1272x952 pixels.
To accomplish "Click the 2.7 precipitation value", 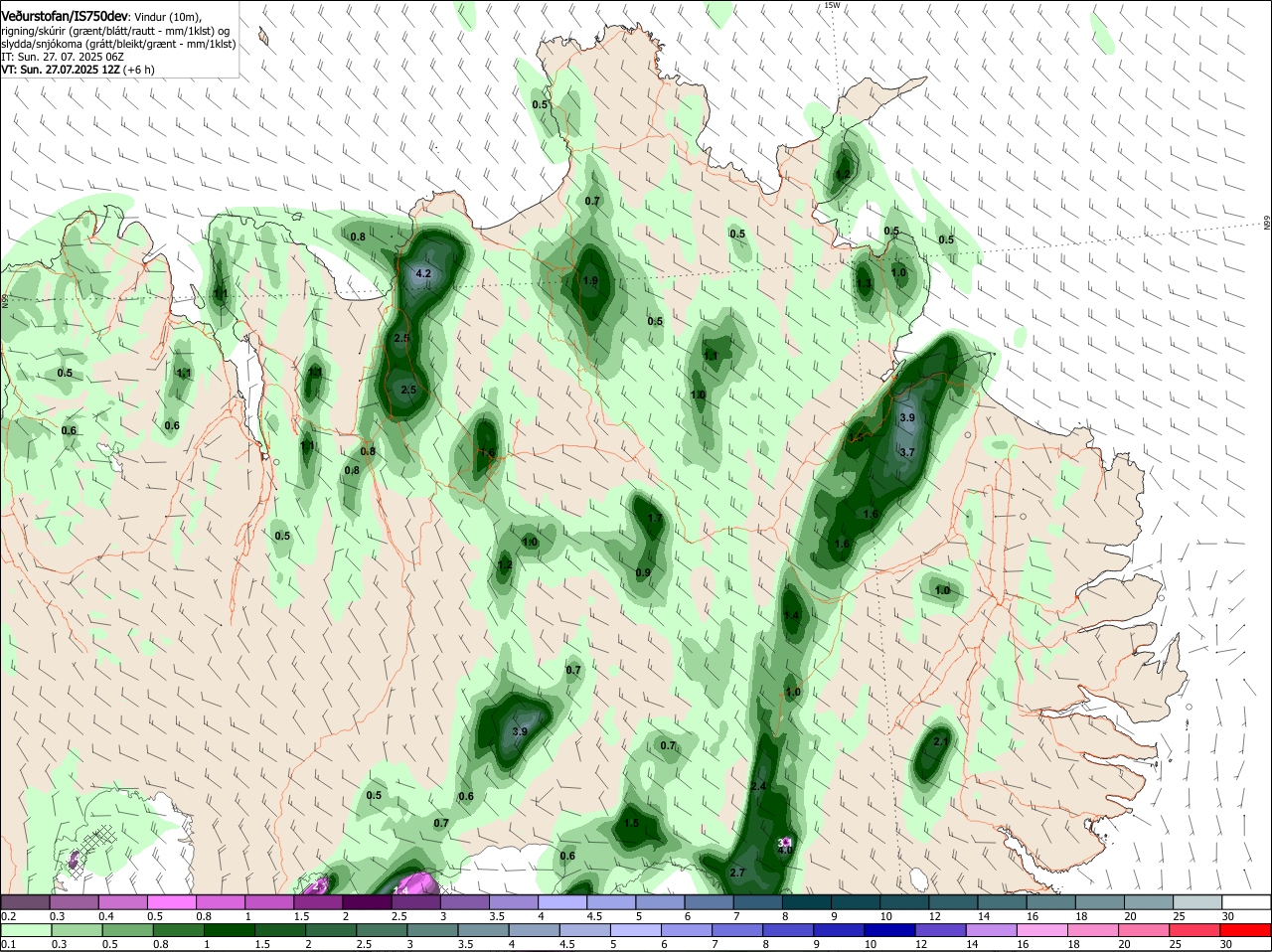I will (x=737, y=873).
